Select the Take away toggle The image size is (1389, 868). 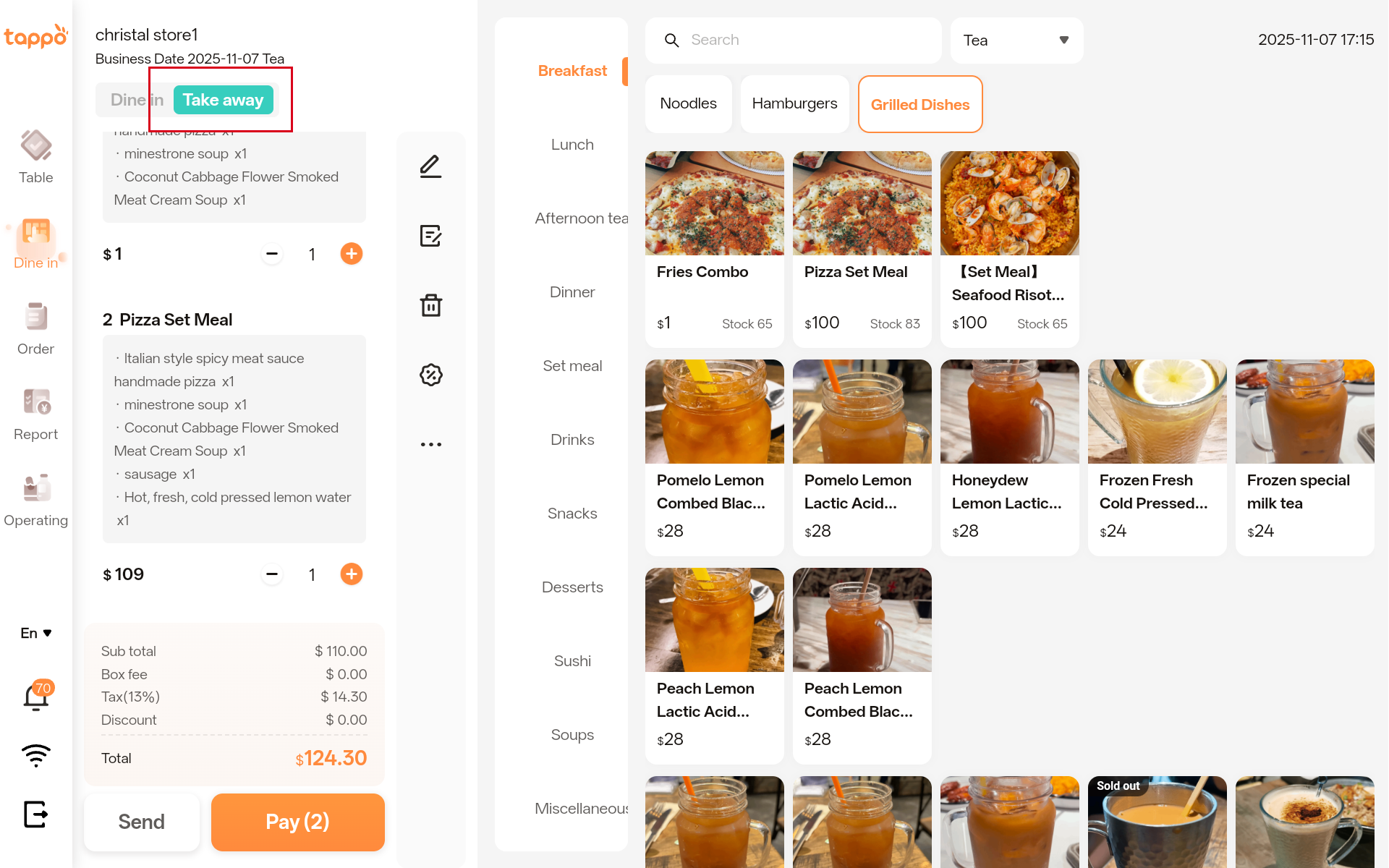click(x=223, y=100)
